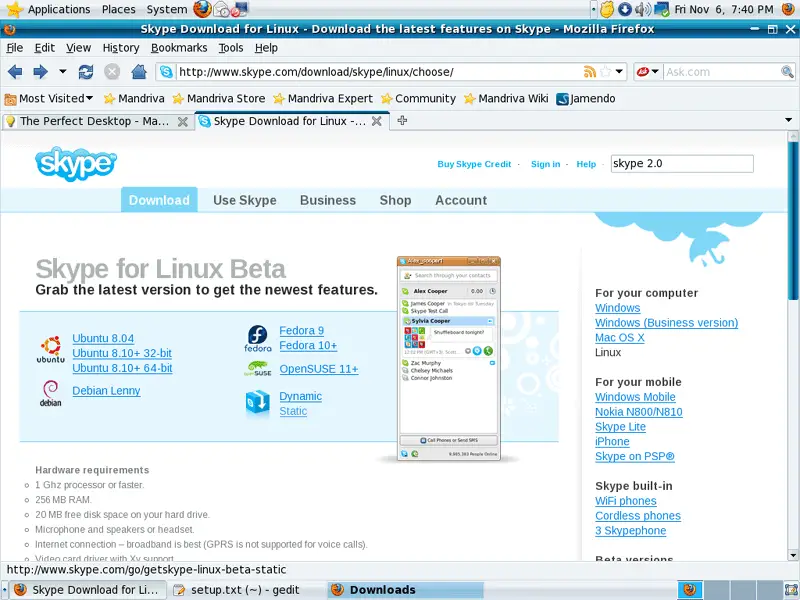This screenshot has width=800, height=600.
Task: Close The Perfect Desktop tab
Action: pos(182,121)
